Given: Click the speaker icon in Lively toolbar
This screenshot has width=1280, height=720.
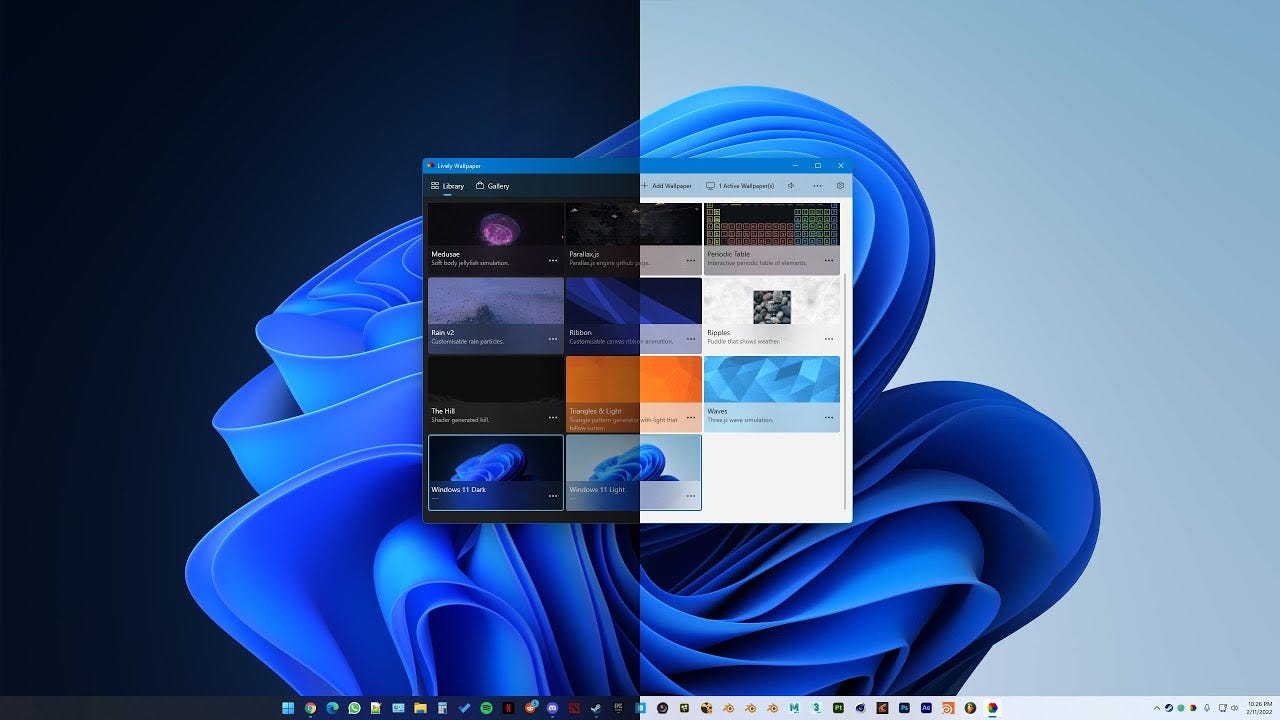Looking at the screenshot, I should (791, 185).
